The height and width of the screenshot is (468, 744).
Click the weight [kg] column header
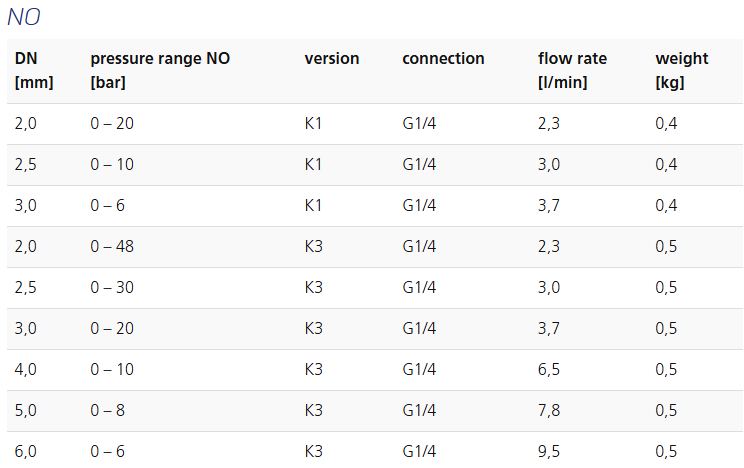click(681, 70)
